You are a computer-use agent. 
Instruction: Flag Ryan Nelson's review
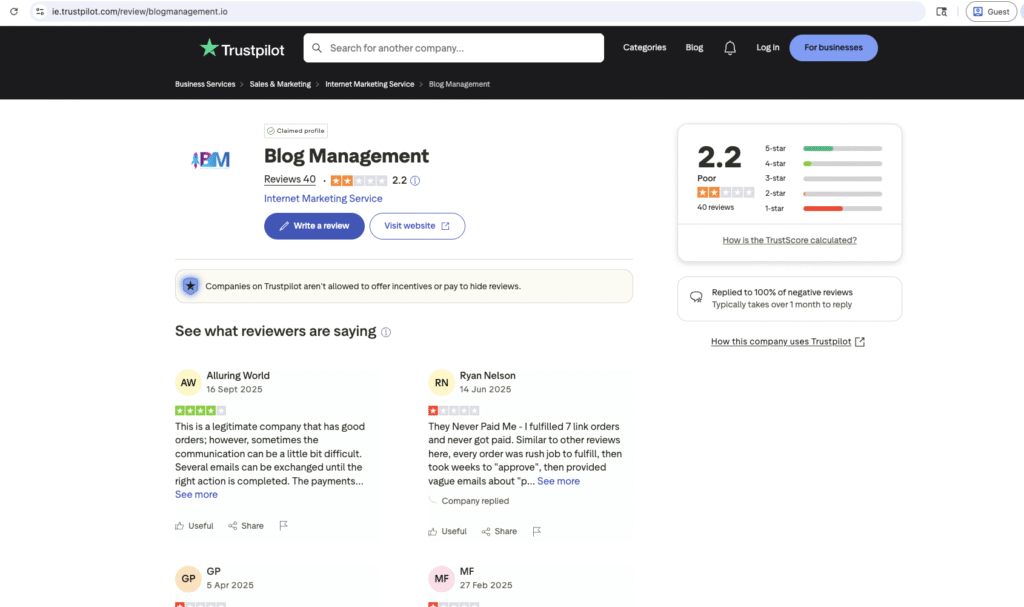[537, 531]
